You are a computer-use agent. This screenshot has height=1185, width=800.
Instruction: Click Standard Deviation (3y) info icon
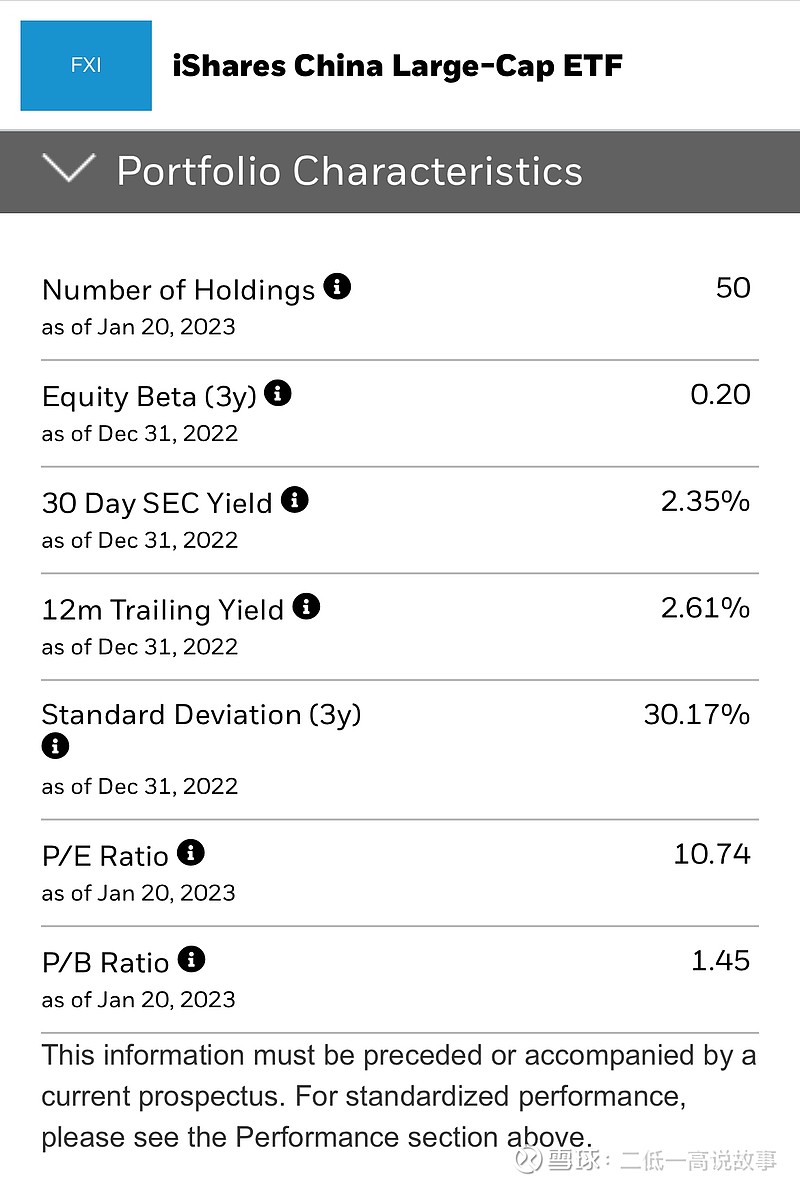tap(55, 746)
